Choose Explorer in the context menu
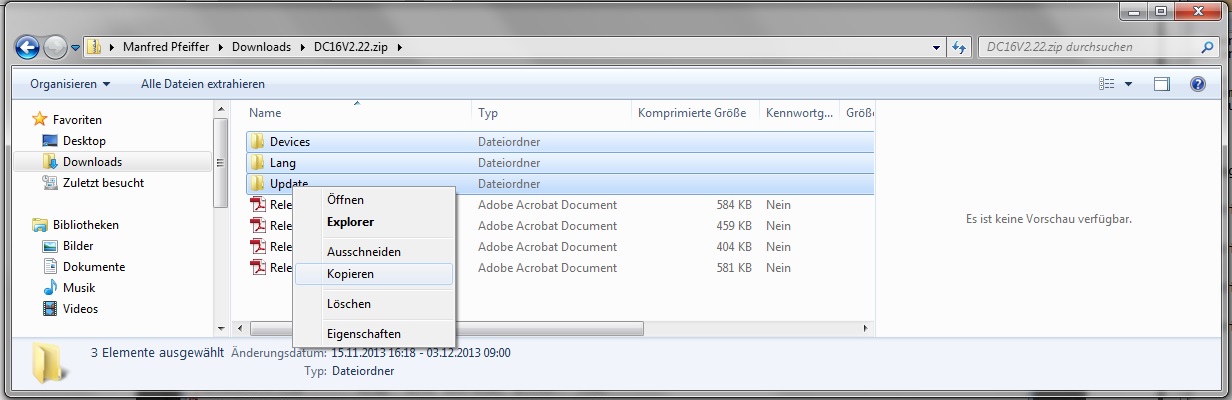Image resolution: width=1232 pixels, height=400 pixels. pyautogui.click(x=374, y=222)
